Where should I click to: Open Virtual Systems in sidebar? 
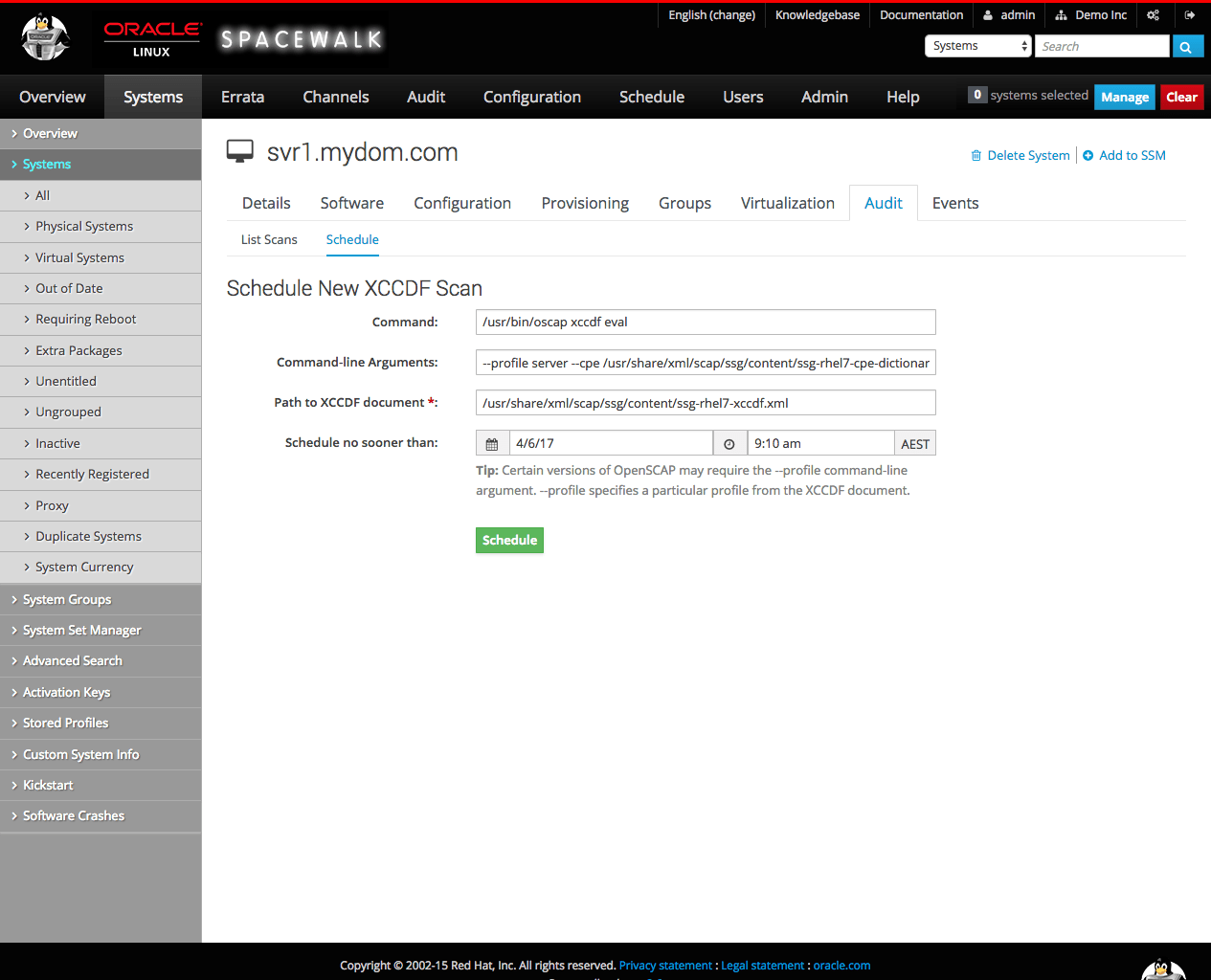click(x=79, y=258)
